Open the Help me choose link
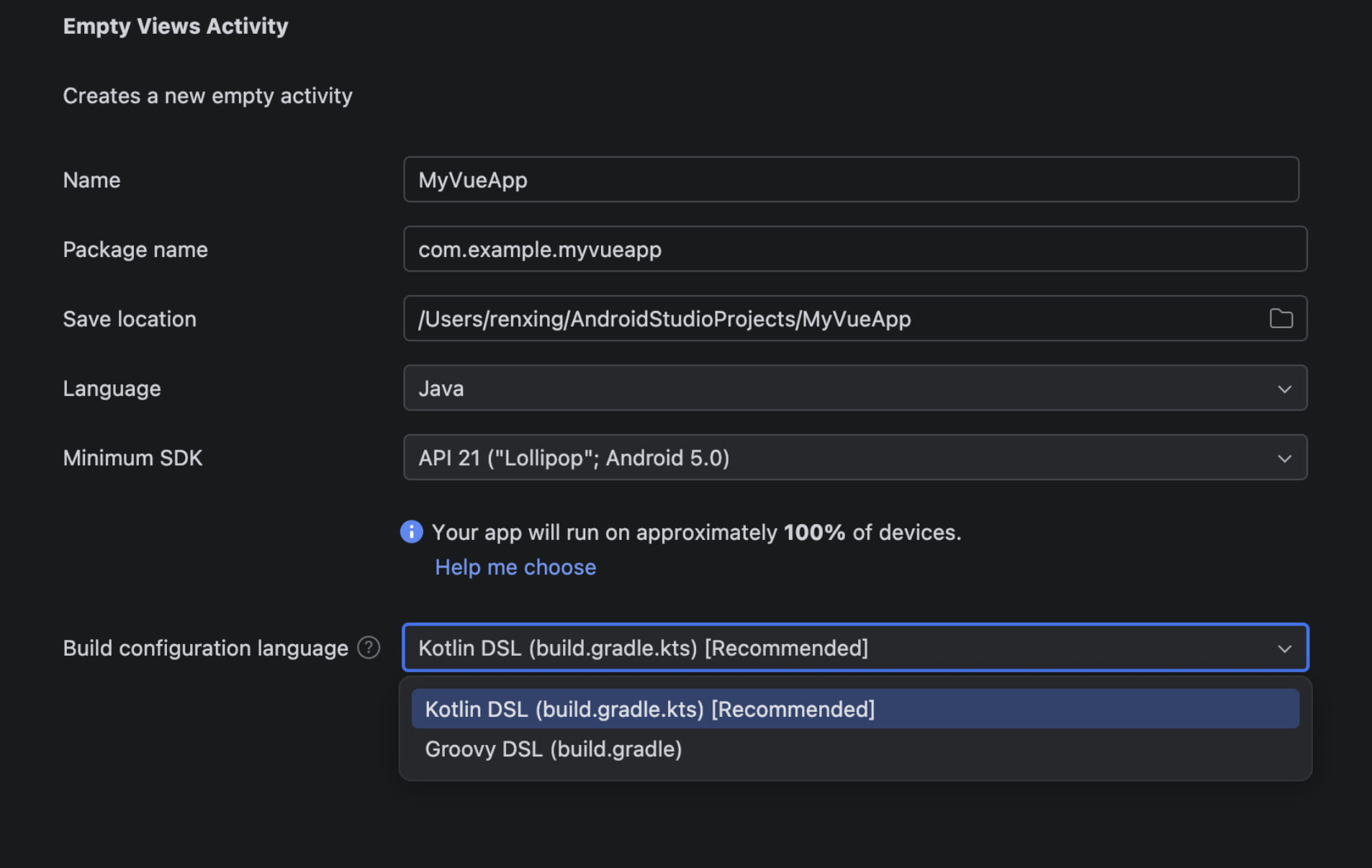1372x868 pixels. click(515, 567)
